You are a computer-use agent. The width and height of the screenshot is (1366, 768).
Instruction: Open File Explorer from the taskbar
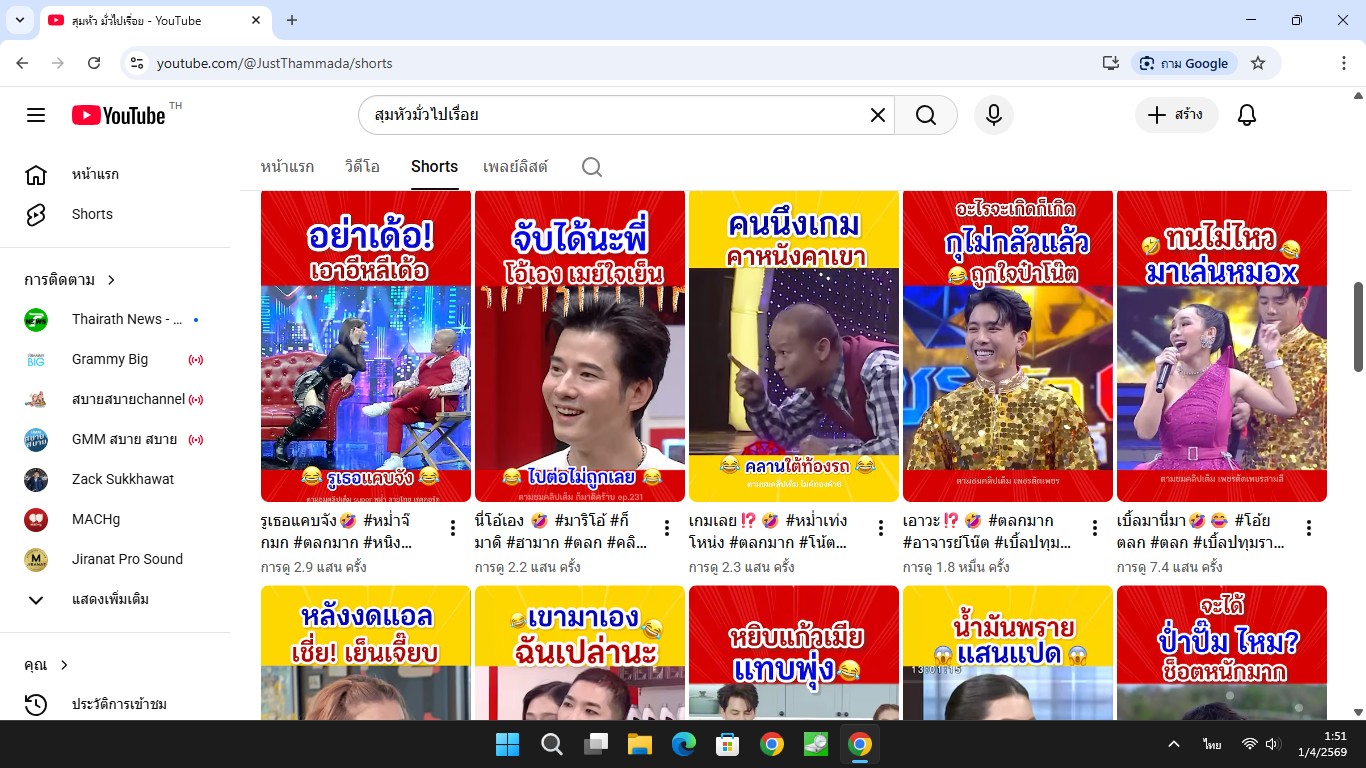pos(639,744)
